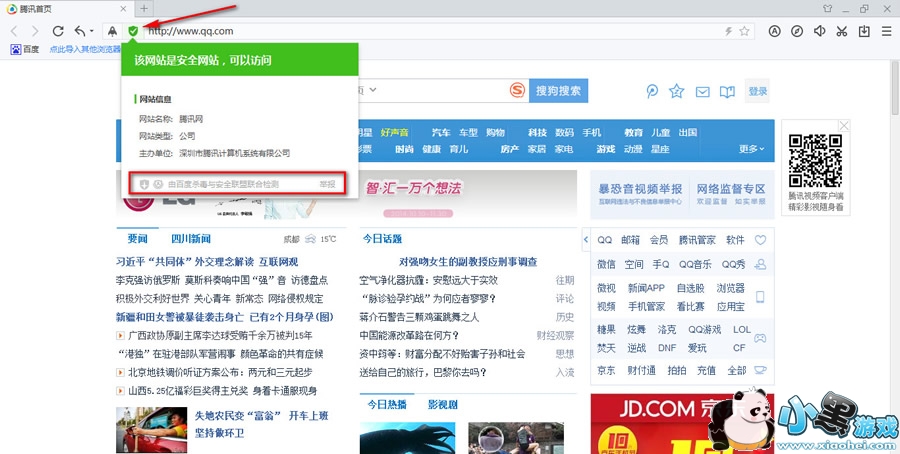Select the 影视剧 tab
Image resolution: width=900 pixels, height=454 pixels.
tap(442, 405)
